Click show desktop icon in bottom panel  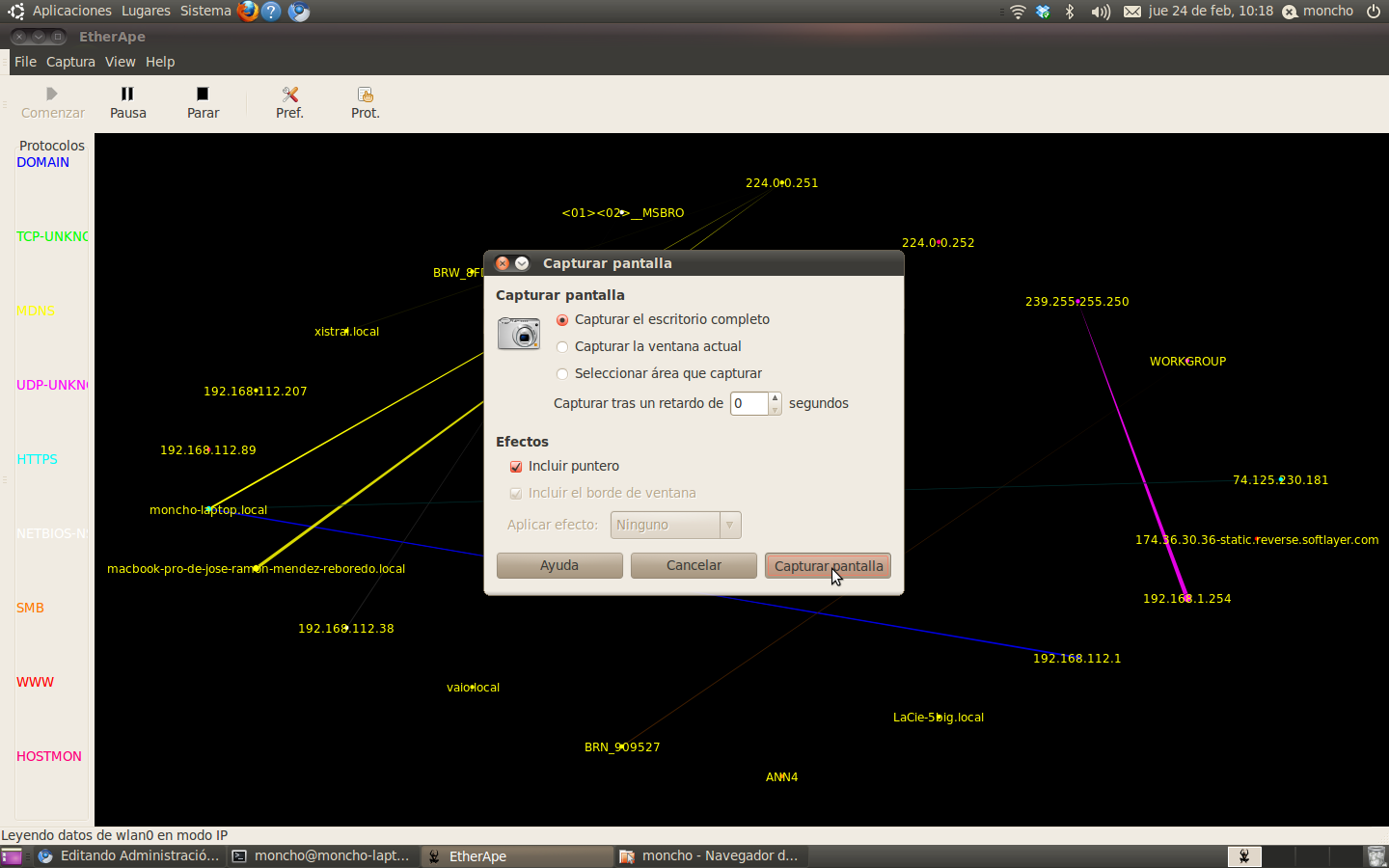click(12, 855)
